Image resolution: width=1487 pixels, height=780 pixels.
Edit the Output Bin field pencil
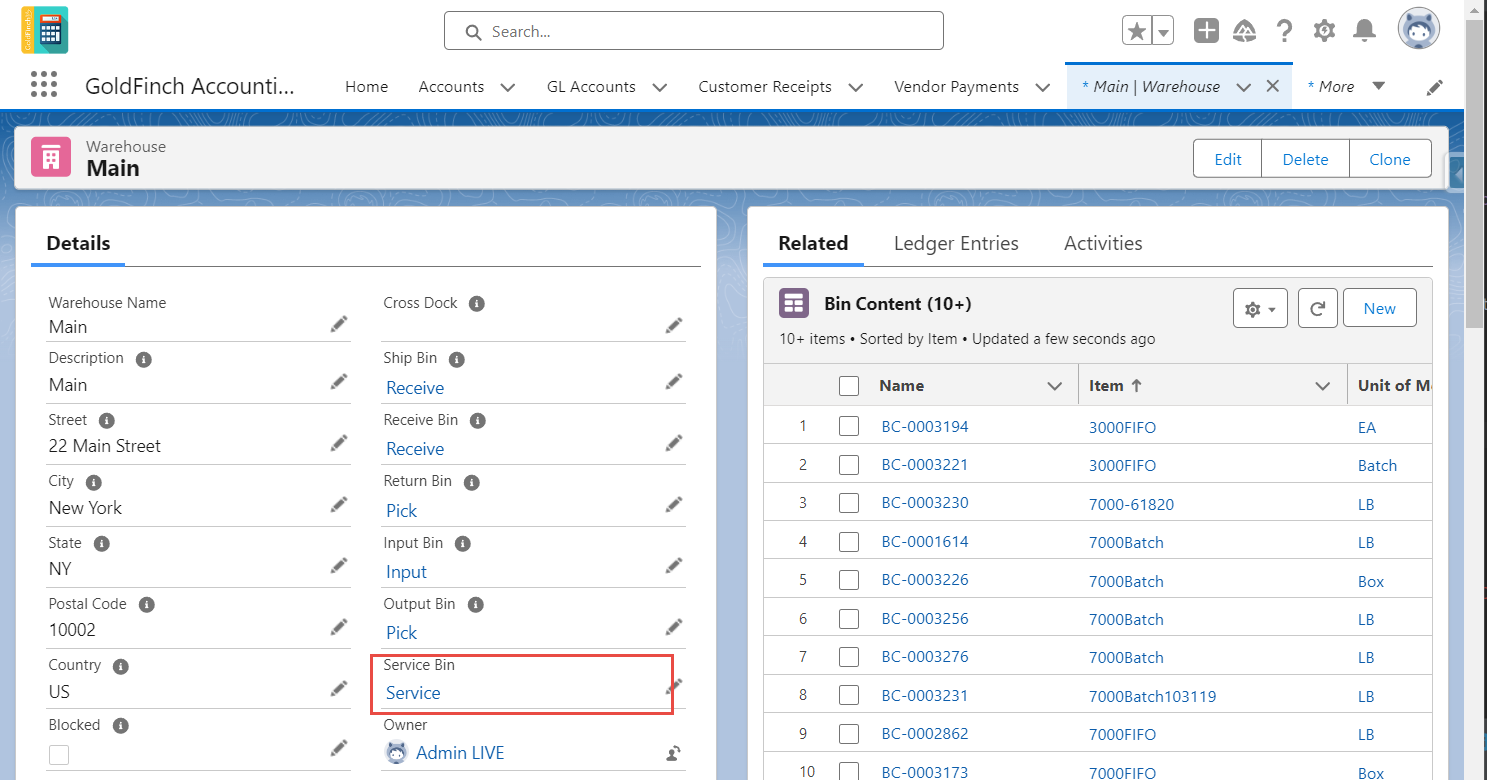click(x=674, y=626)
